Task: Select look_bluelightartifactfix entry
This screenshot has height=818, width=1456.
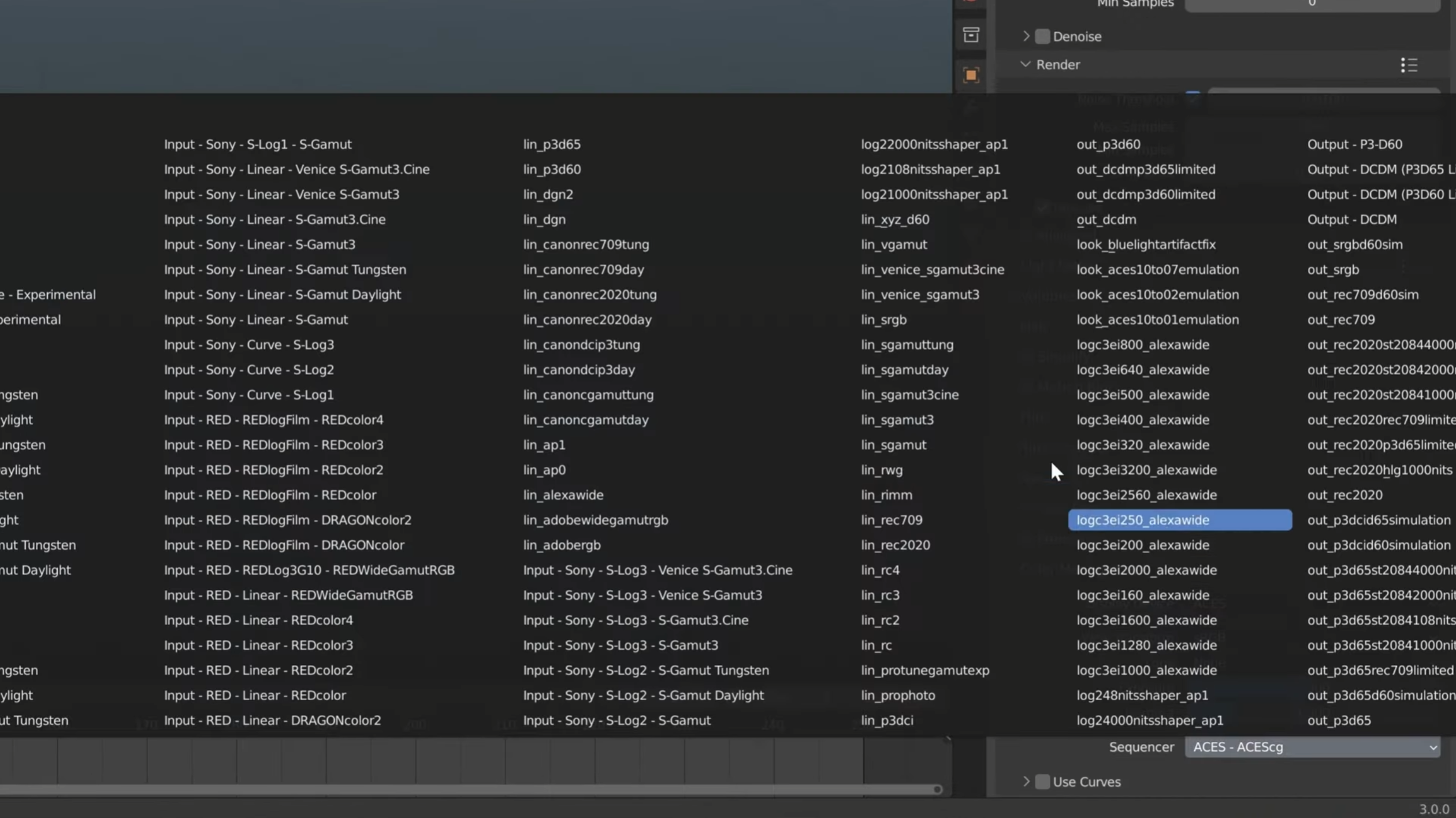Action: click(1146, 244)
